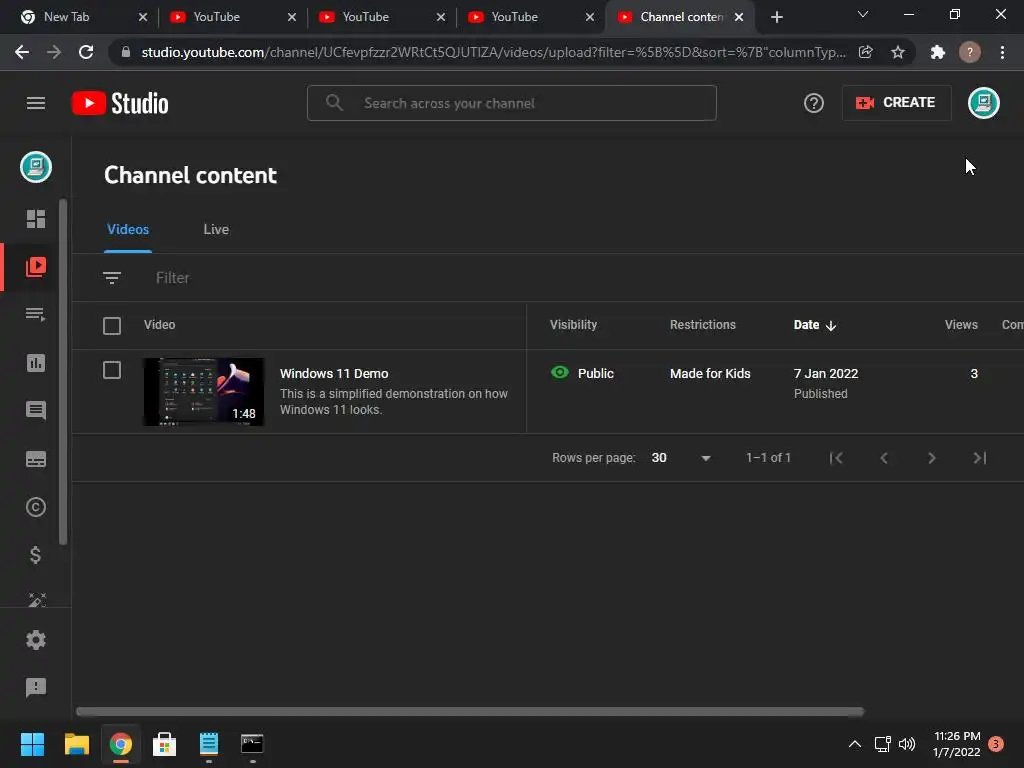
Task: Open Microsoft Store from taskbar
Action: point(165,744)
